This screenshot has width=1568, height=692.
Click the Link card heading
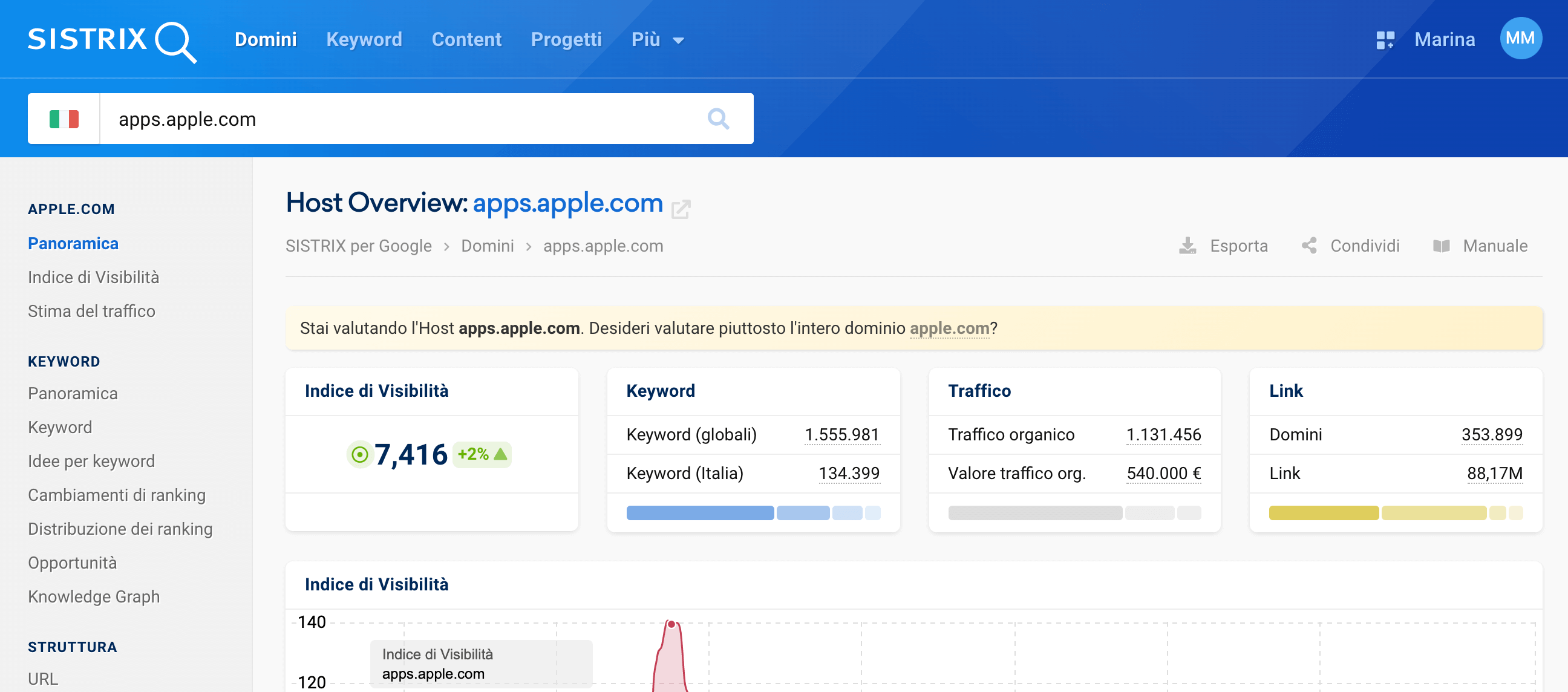tap(1285, 391)
